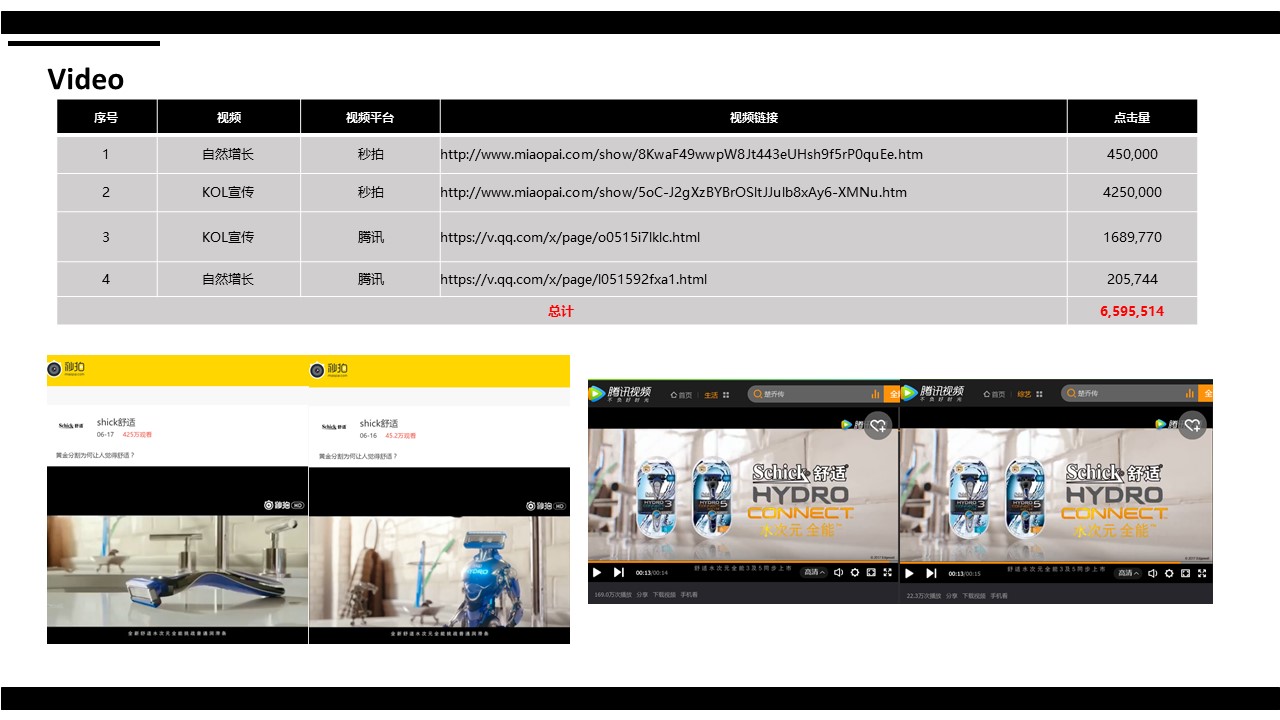Click 手机看 under the 169.0万 plays video

pos(690,595)
